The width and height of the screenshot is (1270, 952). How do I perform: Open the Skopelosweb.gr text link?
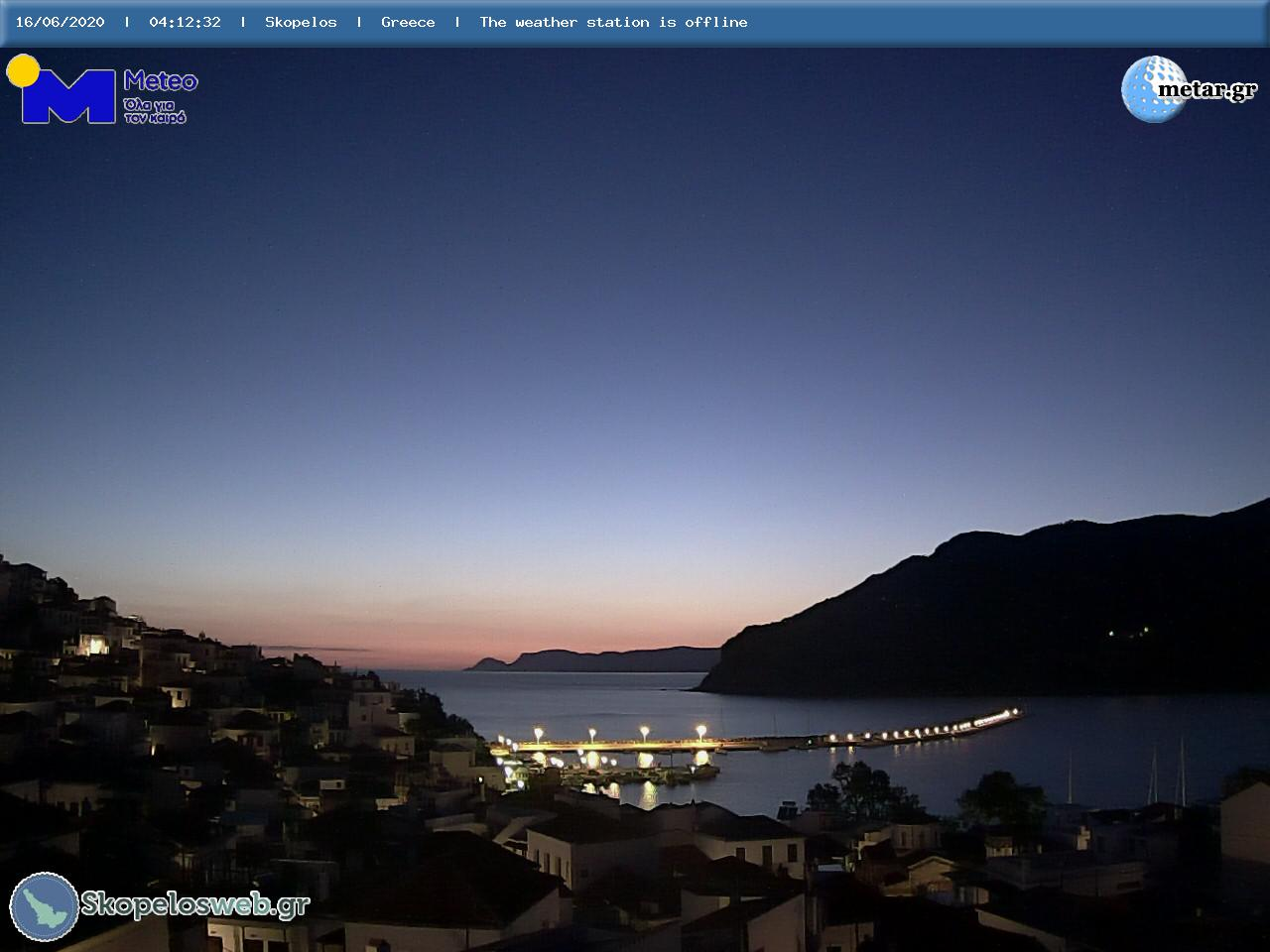click(x=195, y=904)
